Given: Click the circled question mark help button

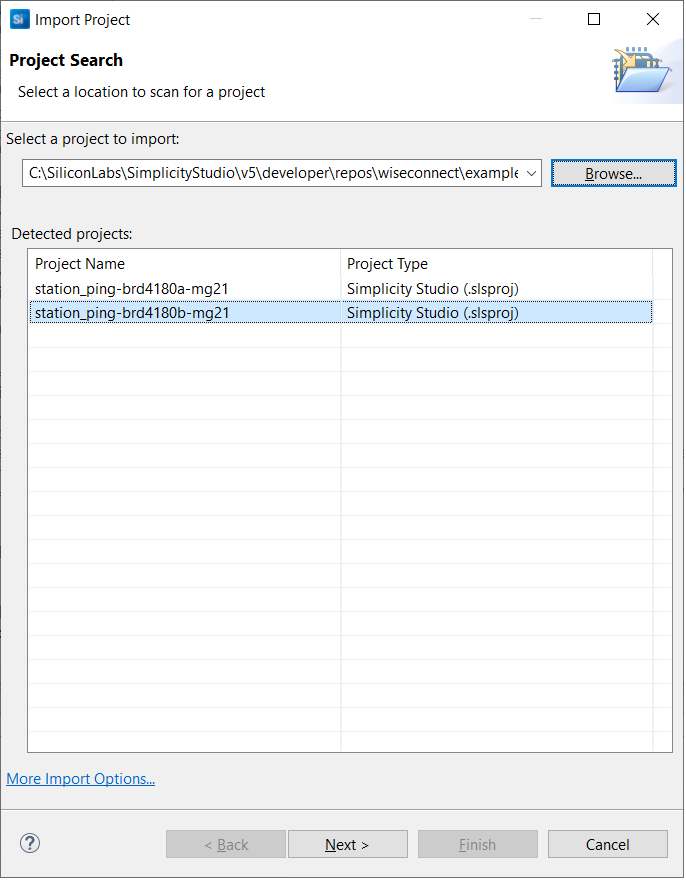Looking at the screenshot, I should 29,843.
